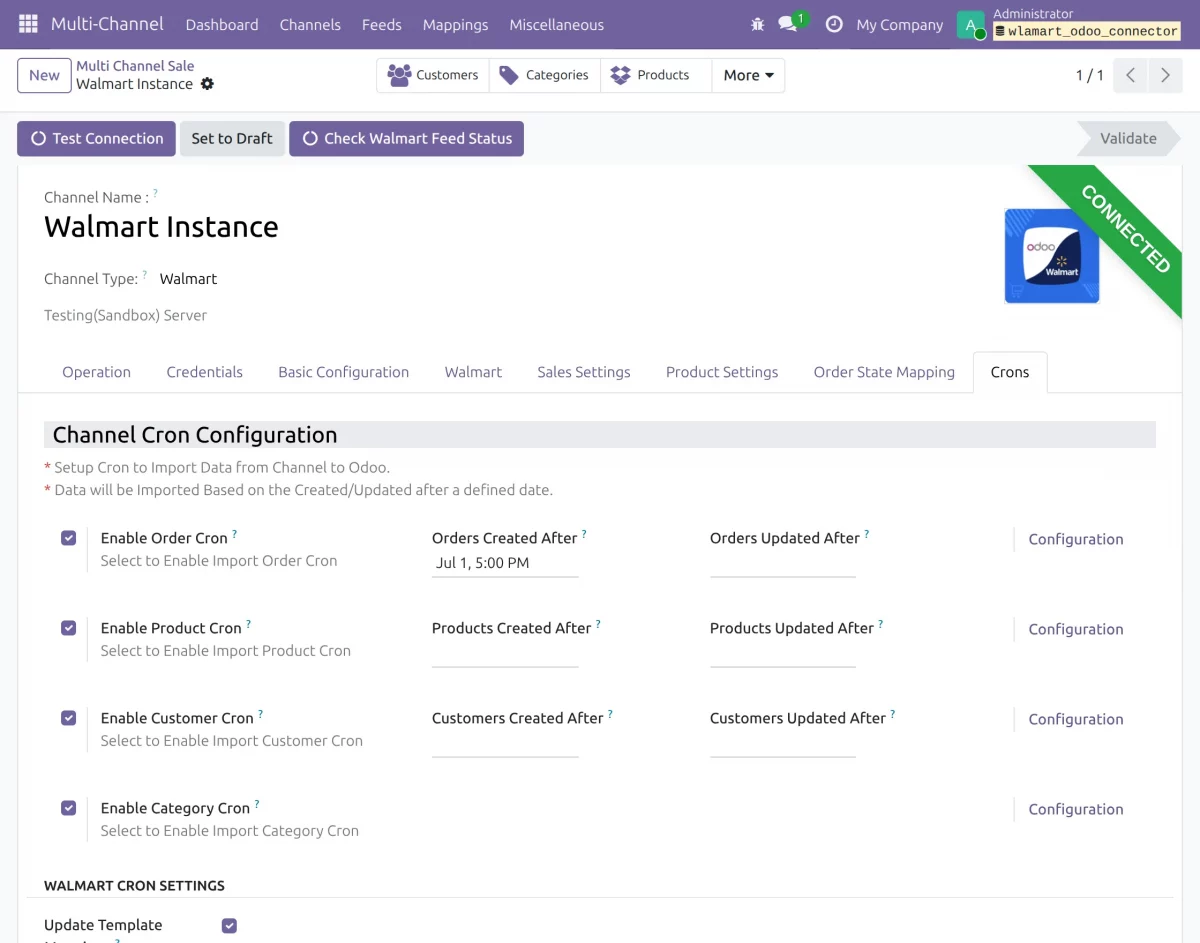Click Set to Draft button
The height and width of the screenshot is (943, 1200).
232,139
